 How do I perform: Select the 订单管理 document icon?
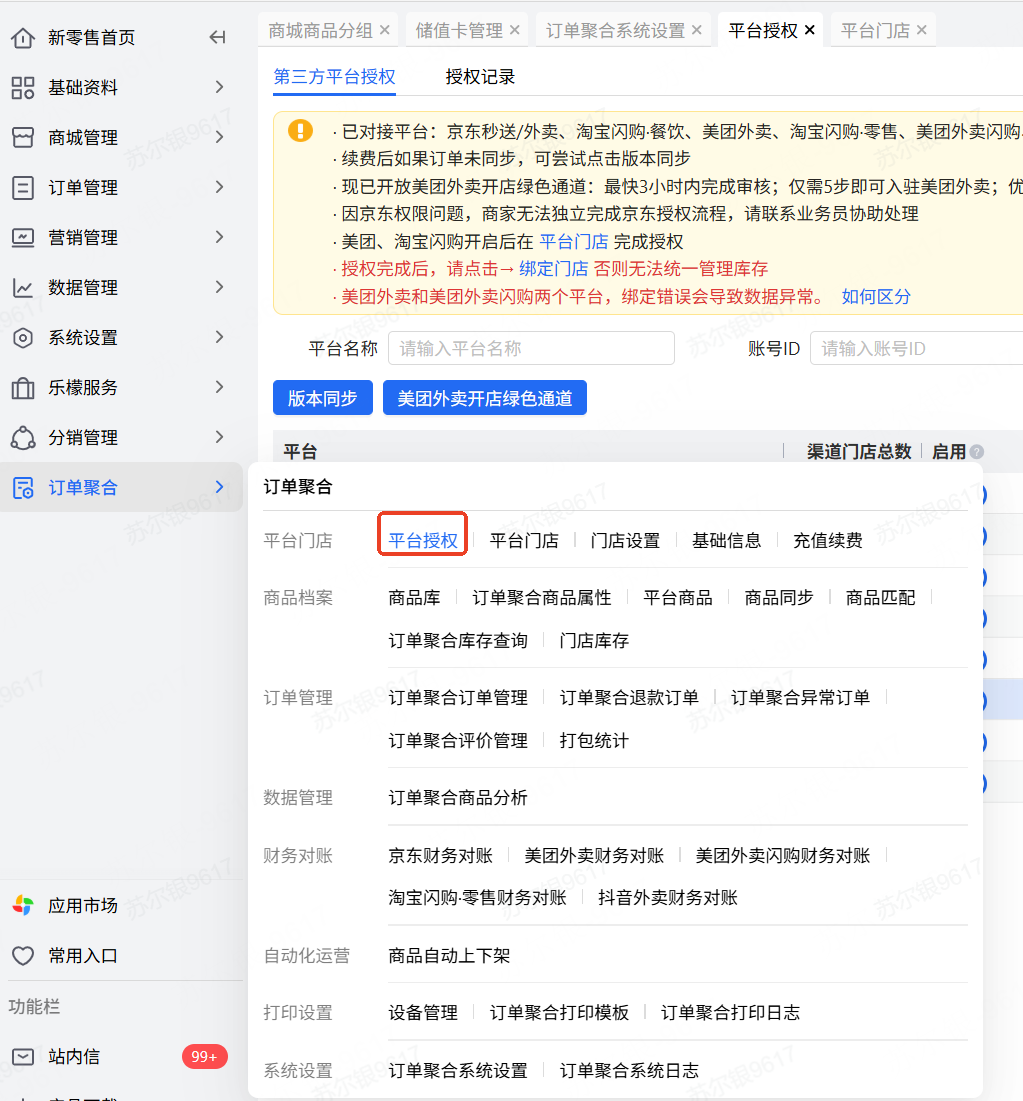click(22, 187)
